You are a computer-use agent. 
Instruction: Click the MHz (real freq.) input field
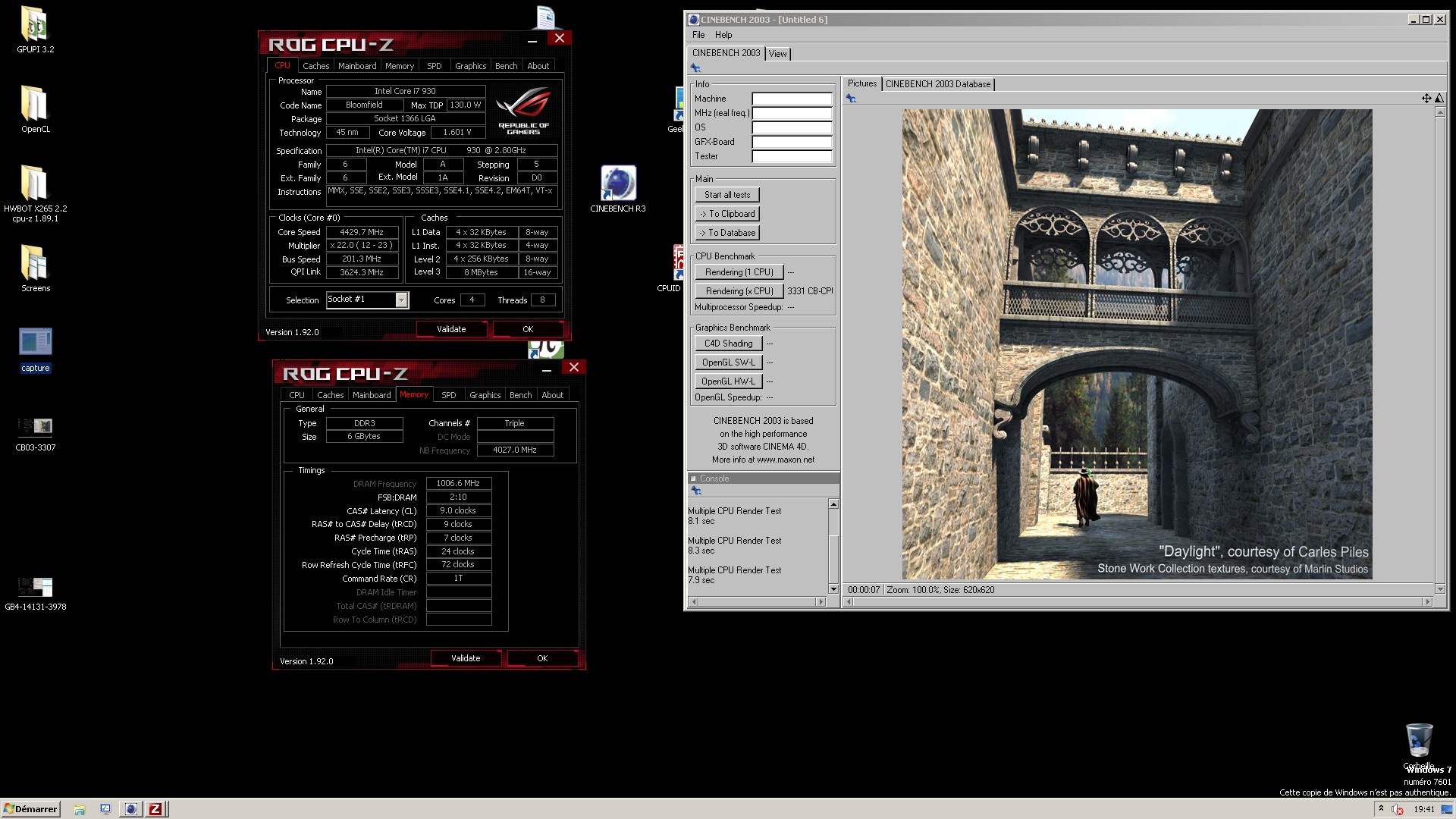pos(792,113)
